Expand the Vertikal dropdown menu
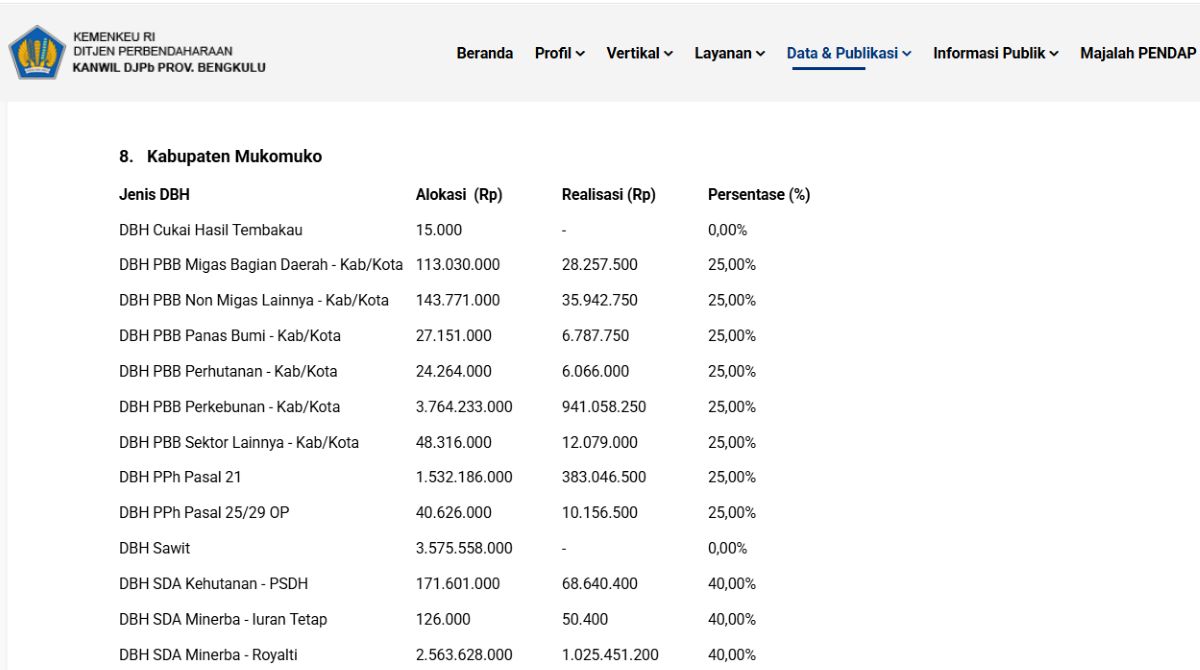The image size is (1200, 670). point(640,53)
